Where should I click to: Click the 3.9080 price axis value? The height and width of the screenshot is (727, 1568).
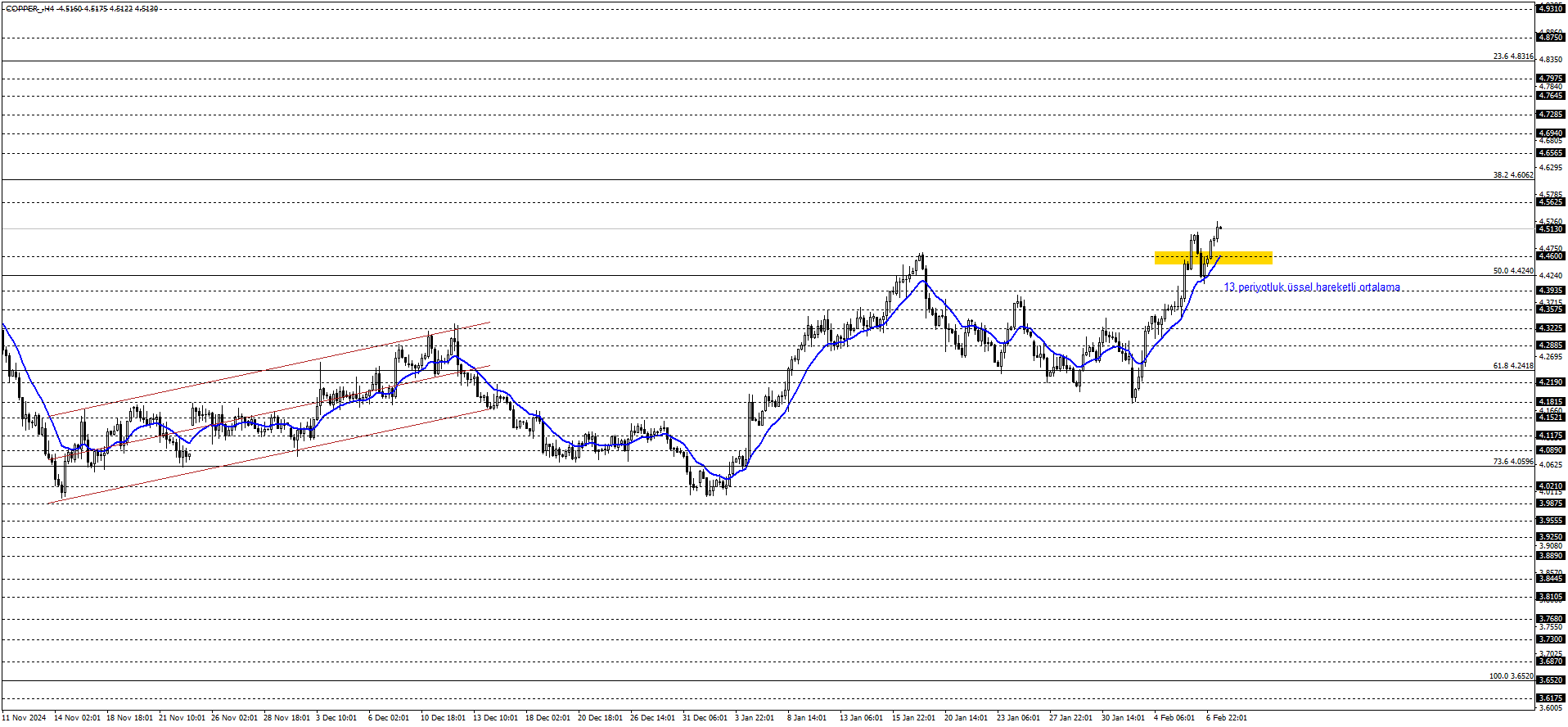tap(1551, 546)
